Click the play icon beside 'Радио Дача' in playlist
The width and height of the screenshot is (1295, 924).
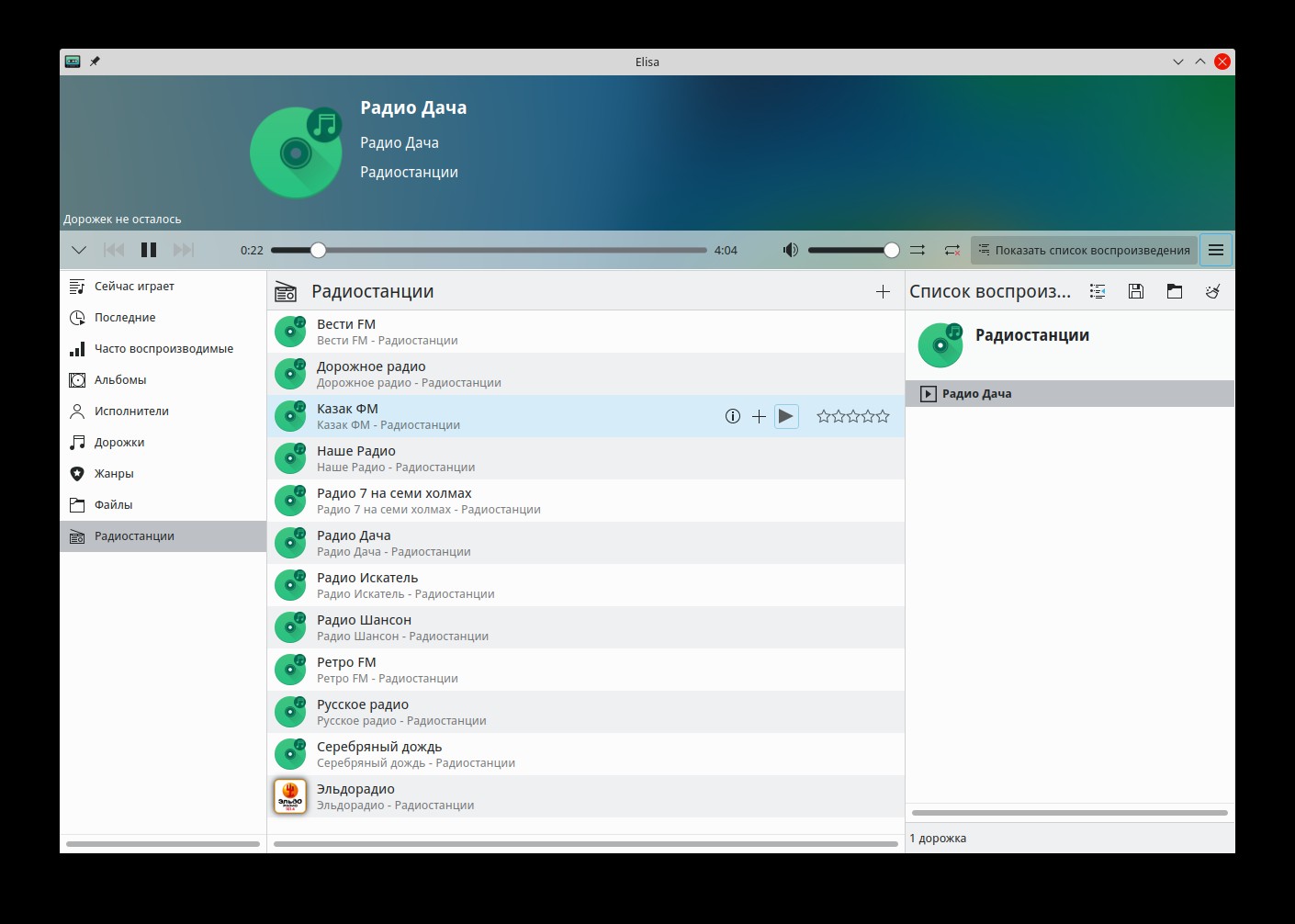[x=928, y=394]
